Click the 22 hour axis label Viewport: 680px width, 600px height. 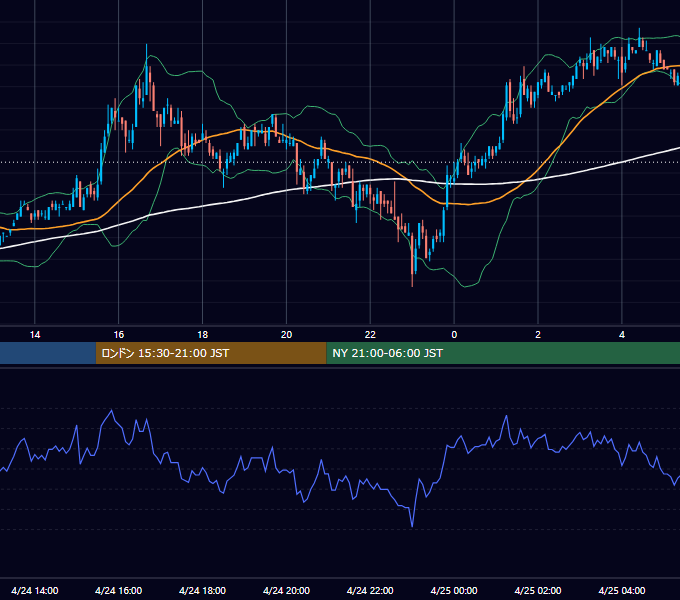pyautogui.click(x=370, y=335)
